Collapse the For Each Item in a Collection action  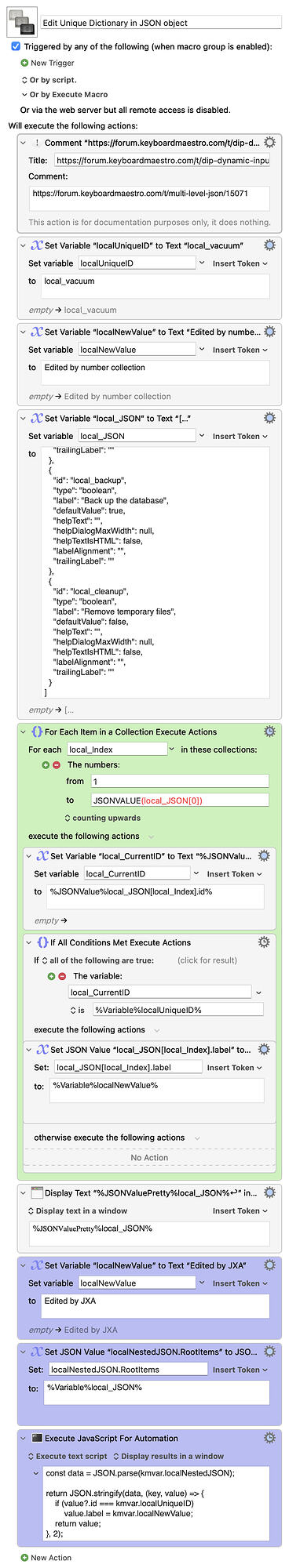coord(24,731)
